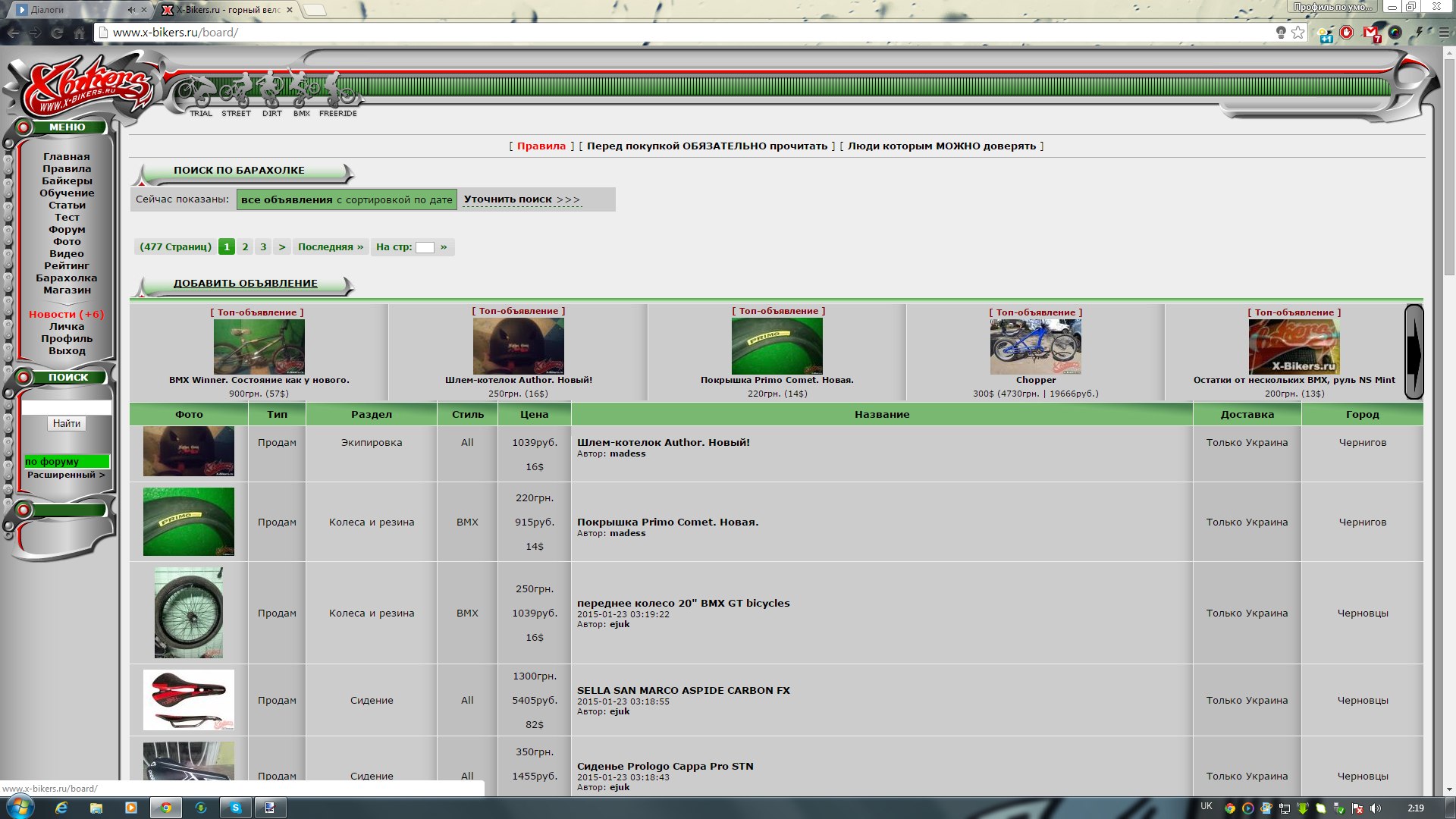
Task: Open 'Сиденье Prologo Cappa Pro STN' listing
Action: pos(665,766)
